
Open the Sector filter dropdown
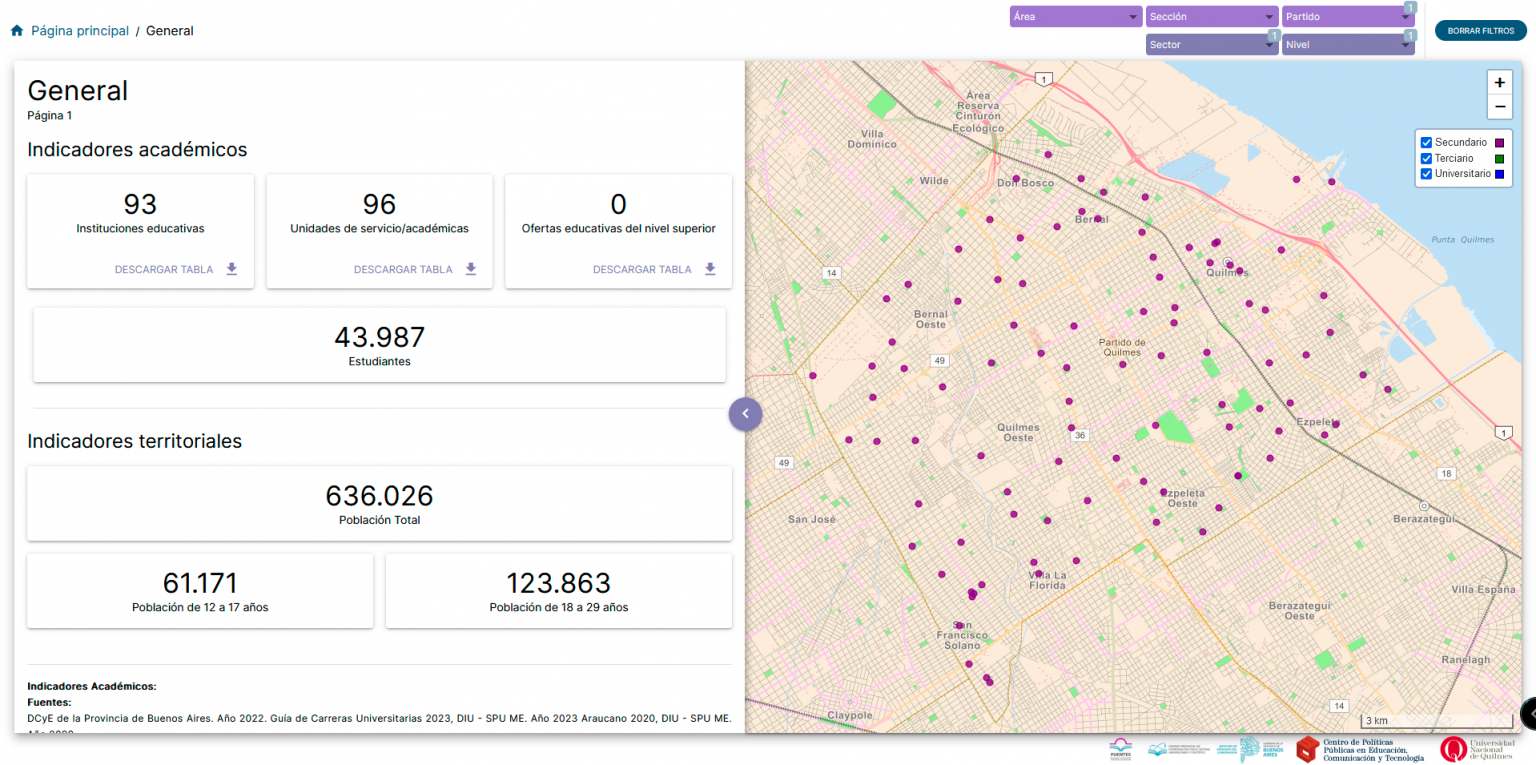pos(1212,45)
